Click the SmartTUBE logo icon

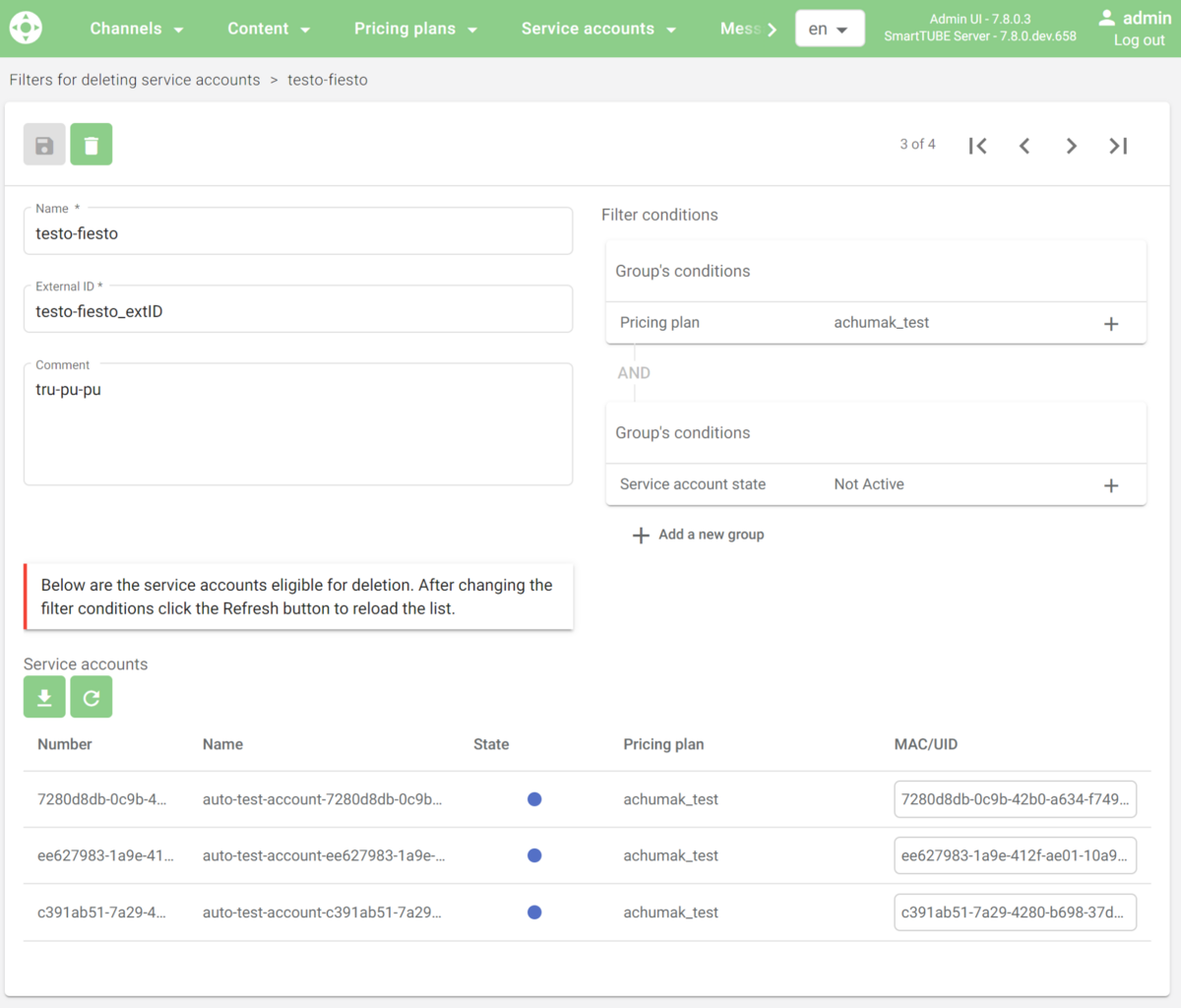(26, 28)
